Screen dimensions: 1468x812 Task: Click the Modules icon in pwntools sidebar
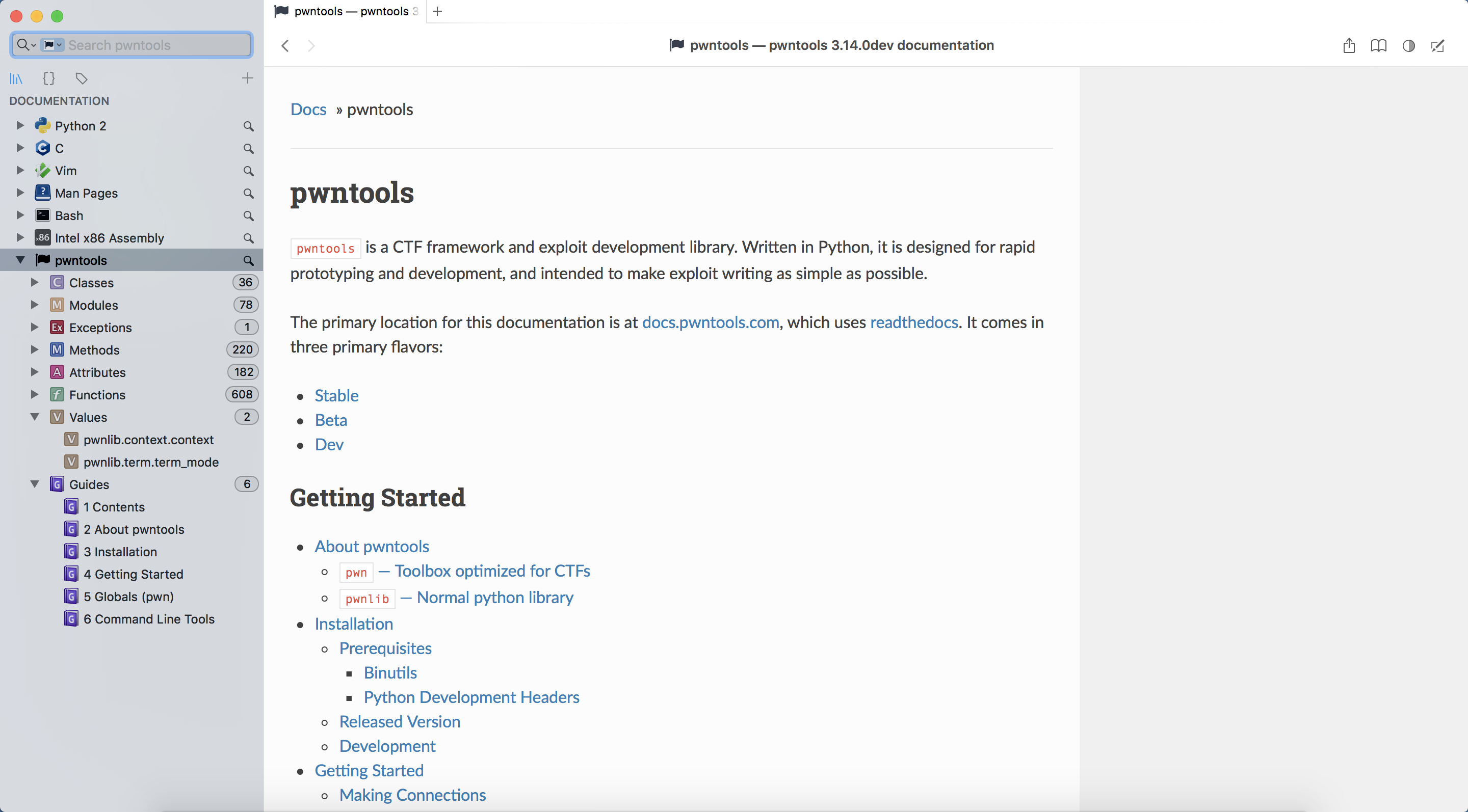56,305
